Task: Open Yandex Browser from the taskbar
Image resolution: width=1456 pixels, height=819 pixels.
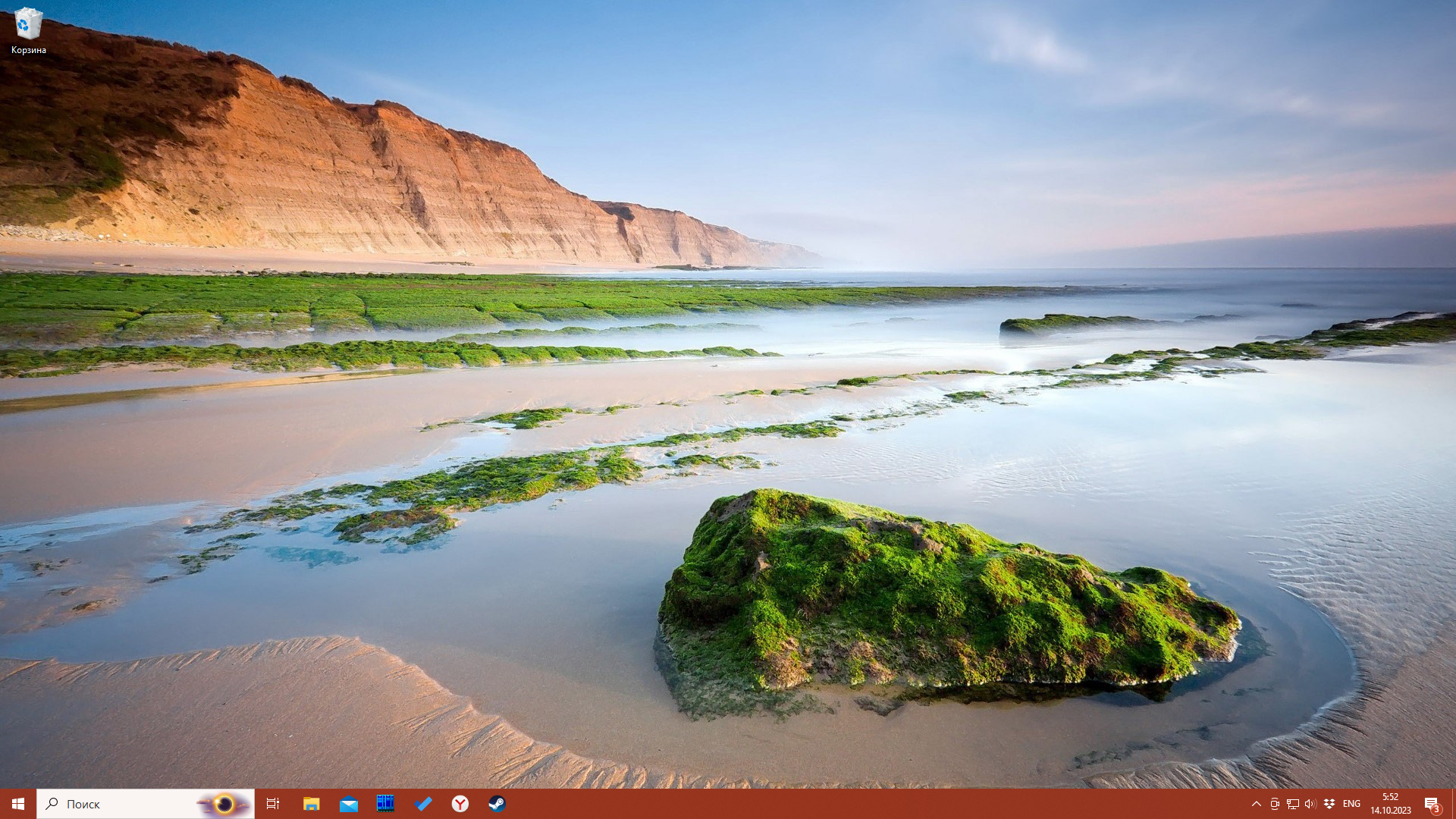Action: (460, 804)
